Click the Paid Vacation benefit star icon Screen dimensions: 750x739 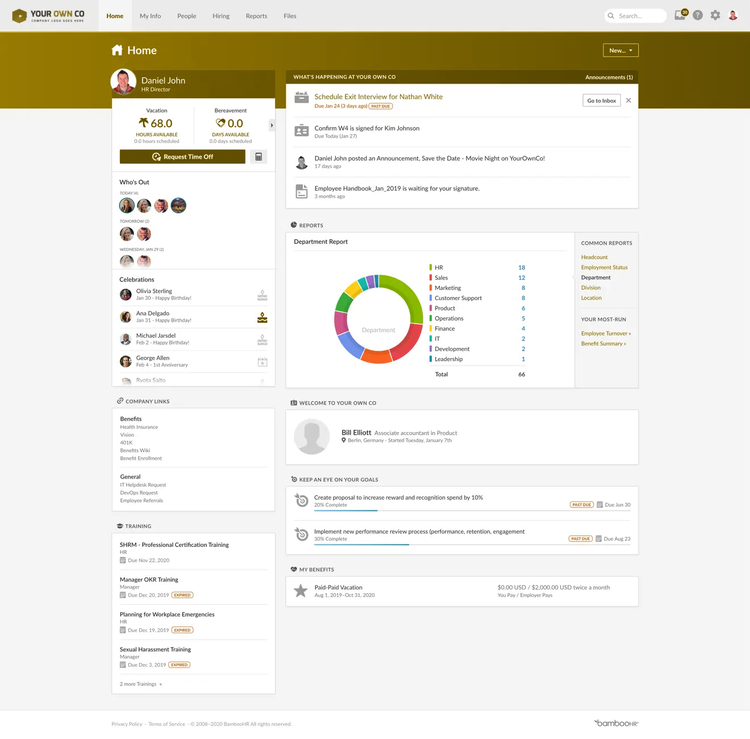tap(300, 591)
